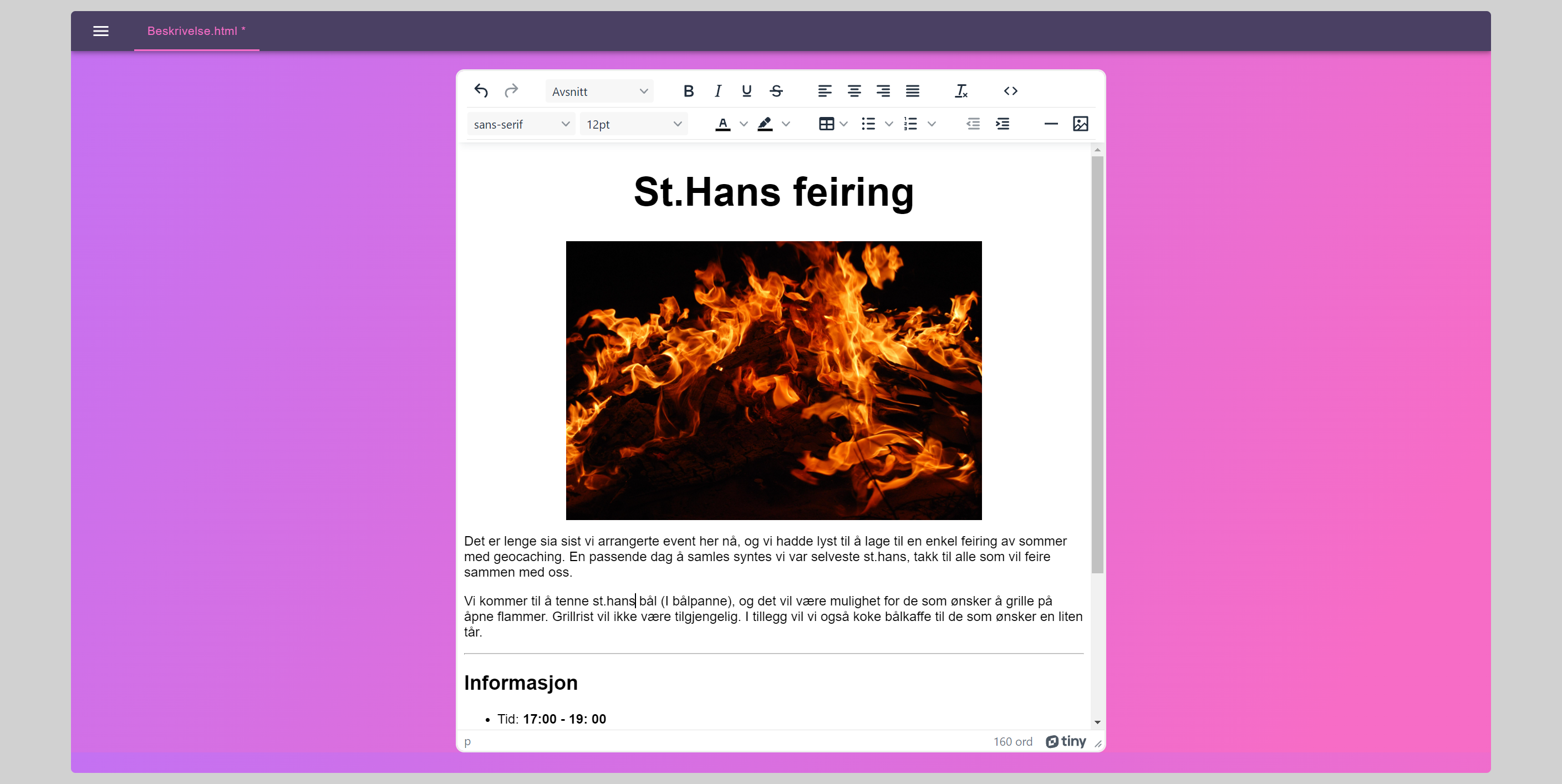Click the p element path in status bar
This screenshot has height=784, width=1562.
click(x=467, y=741)
